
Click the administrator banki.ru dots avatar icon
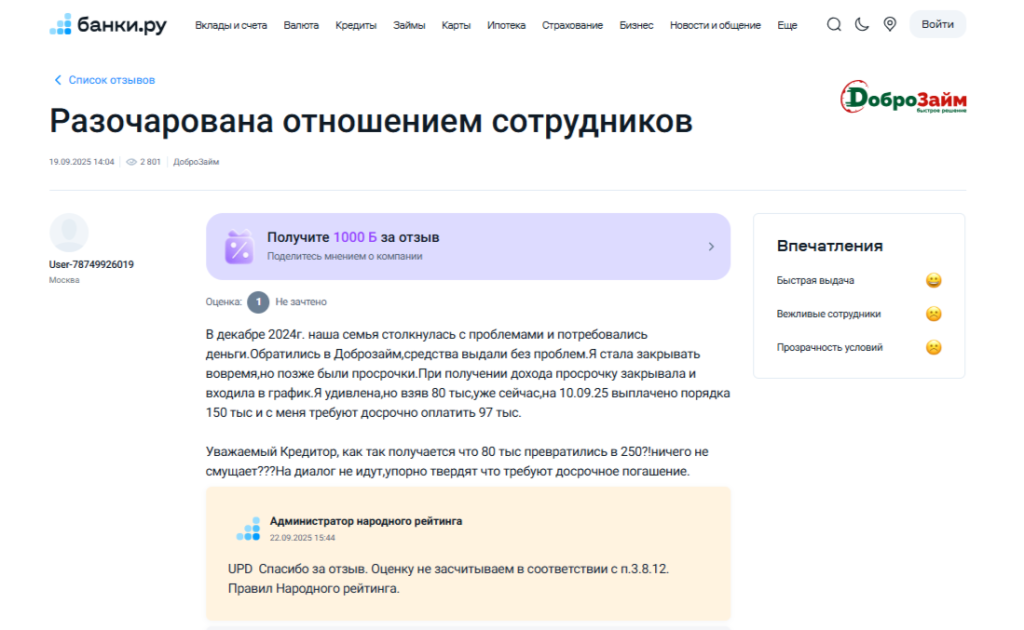click(248, 529)
